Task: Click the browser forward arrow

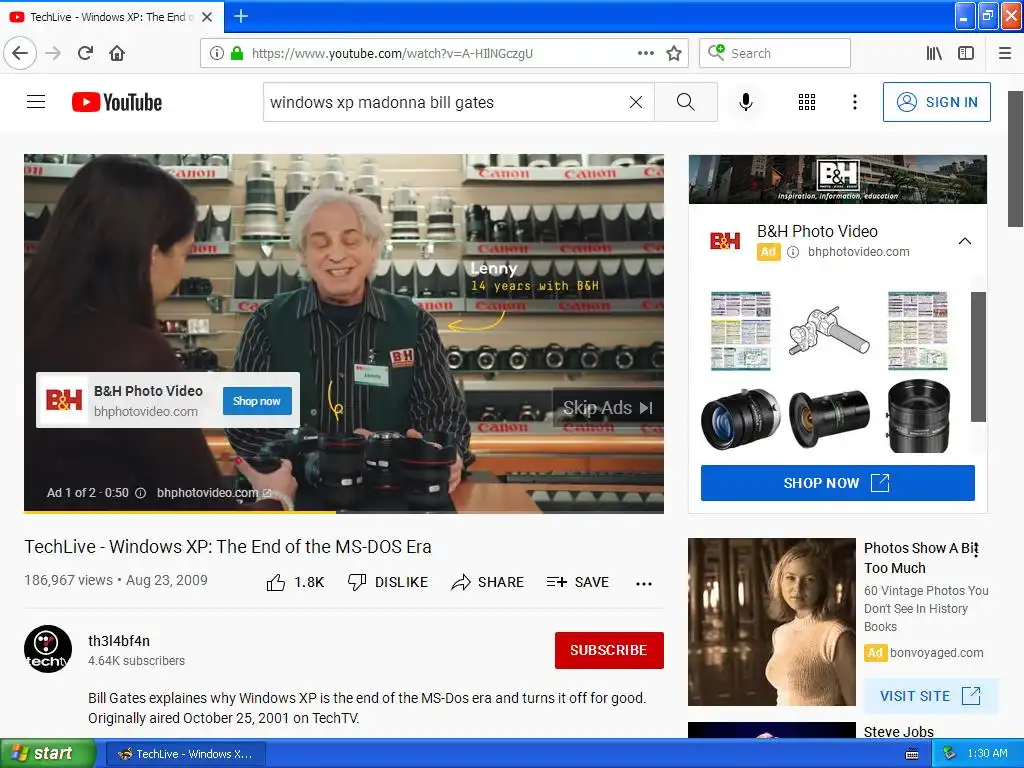Action: tap(54, 53)
